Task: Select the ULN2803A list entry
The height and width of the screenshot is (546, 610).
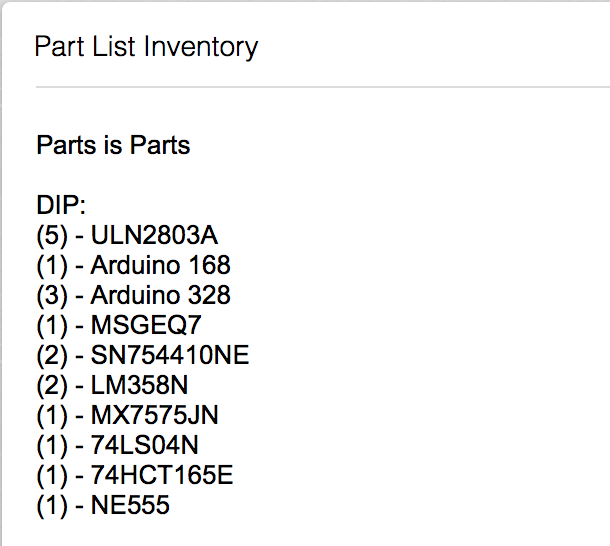Action: point(127,235)
